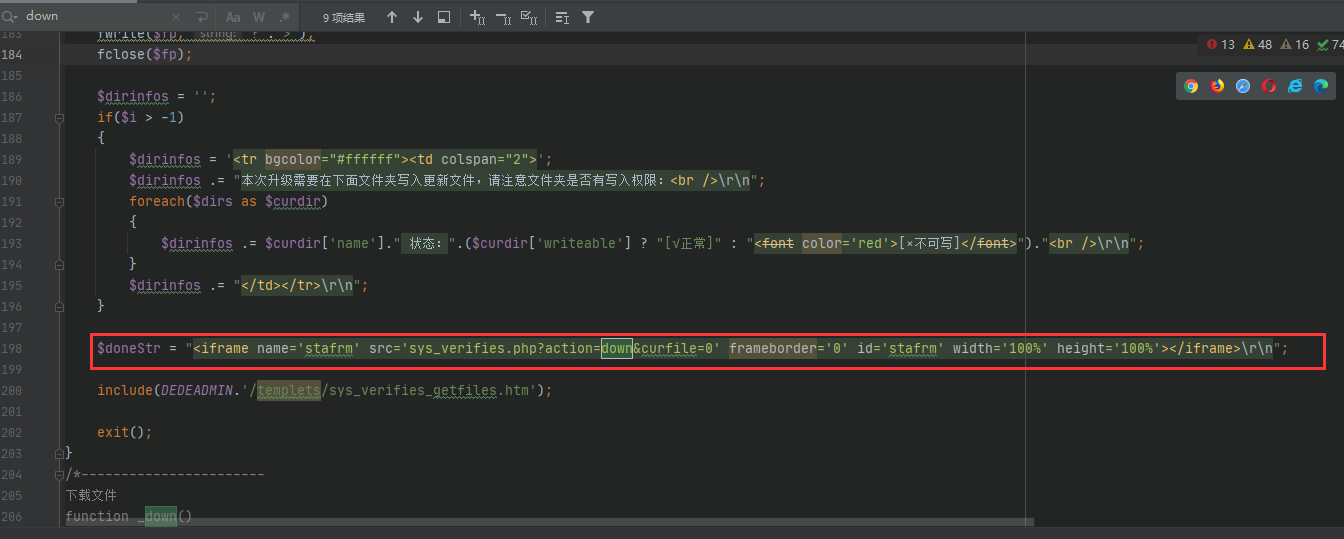This screenshot has height=539, width=1344.
Task: Go to previous occurrence with the up arrow
Action: [392, 17]
